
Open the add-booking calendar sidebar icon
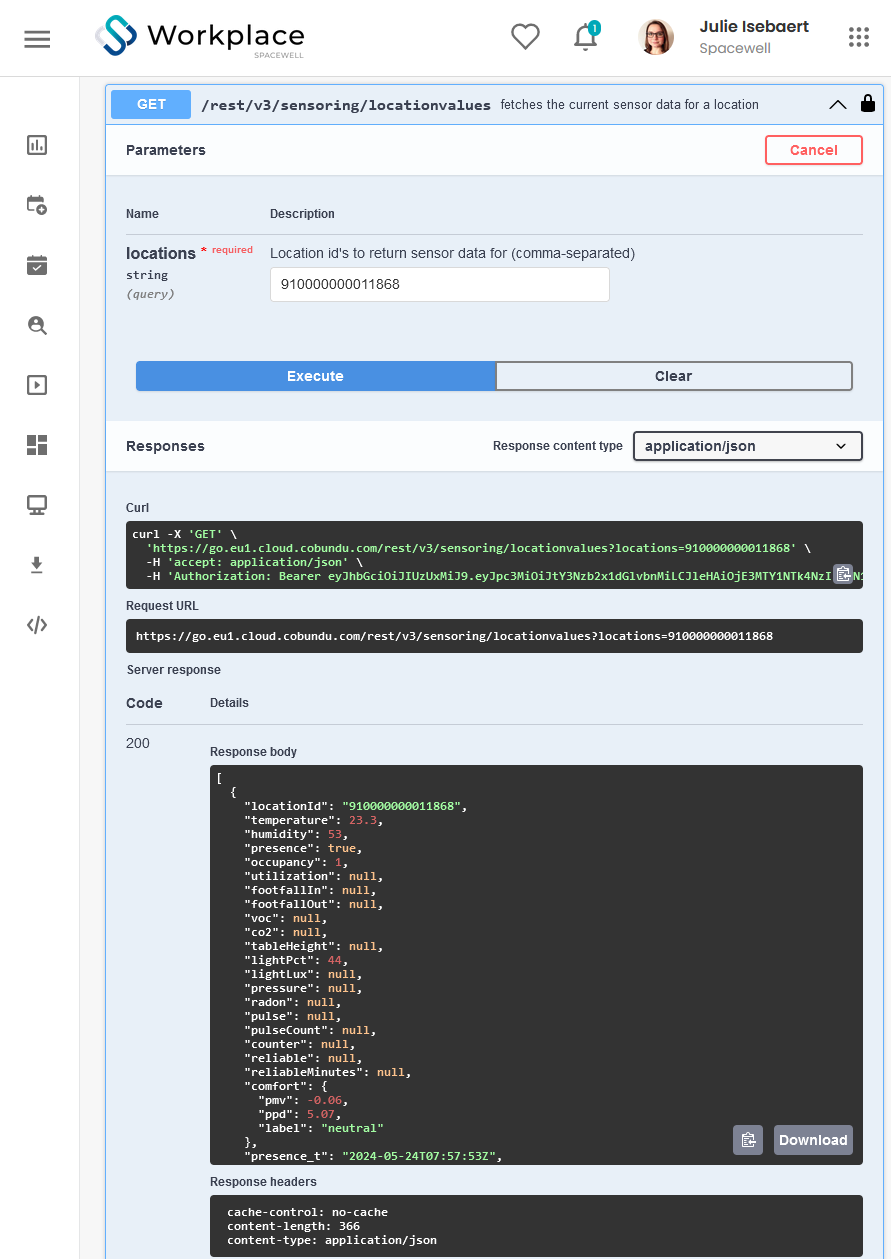[x=37, y=205]
